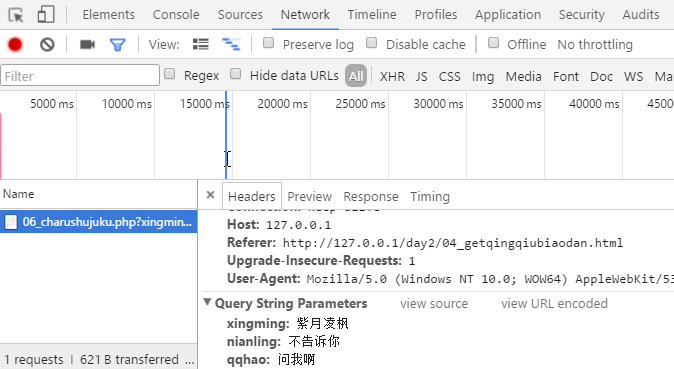Switch to large request rows view icon
This screenshot has width=674, height=369.
point(201,44)
